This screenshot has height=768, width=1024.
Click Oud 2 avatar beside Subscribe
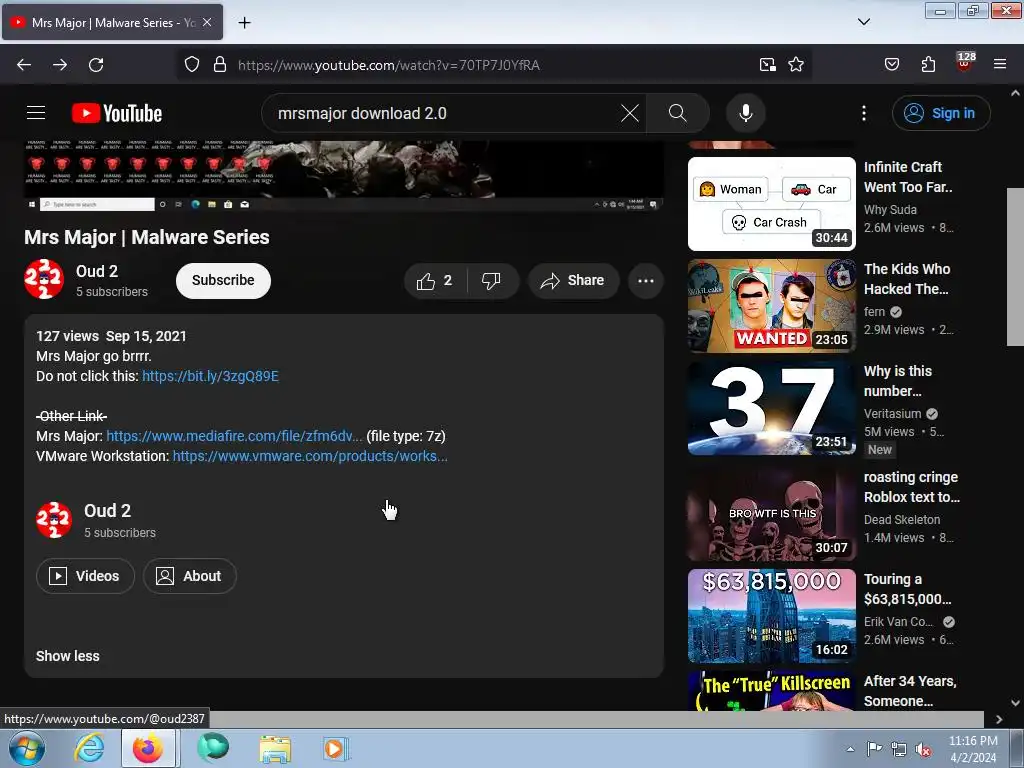pos(44,279)
